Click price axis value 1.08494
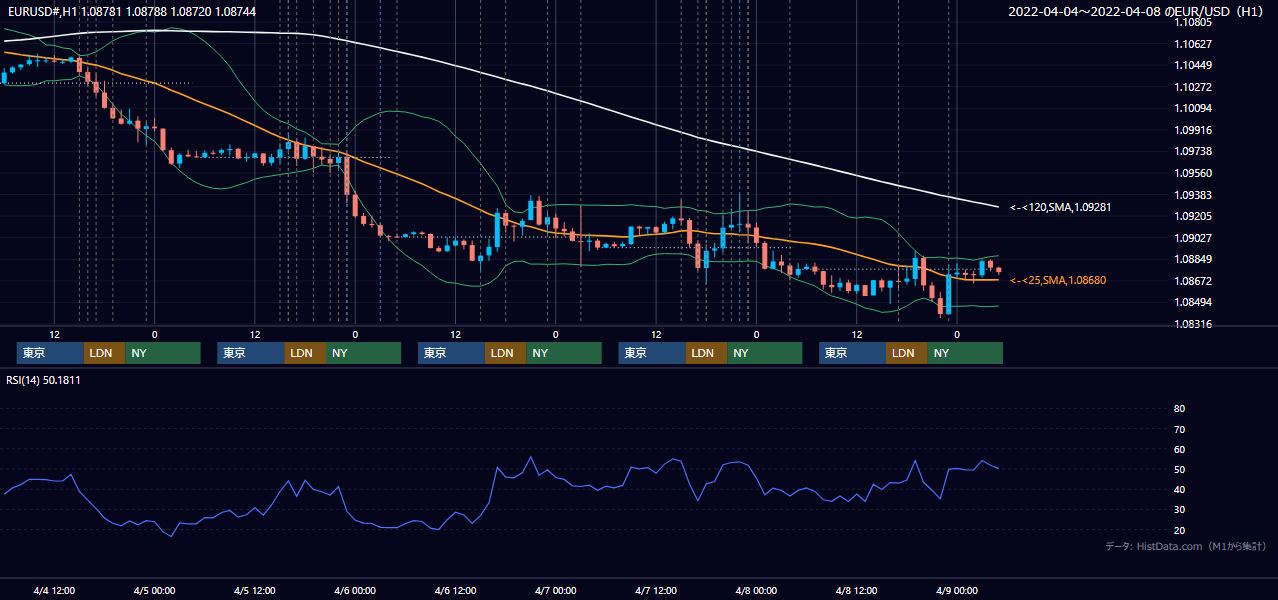The height and width of the screenshot is (600, 1278). (1193, 302)
